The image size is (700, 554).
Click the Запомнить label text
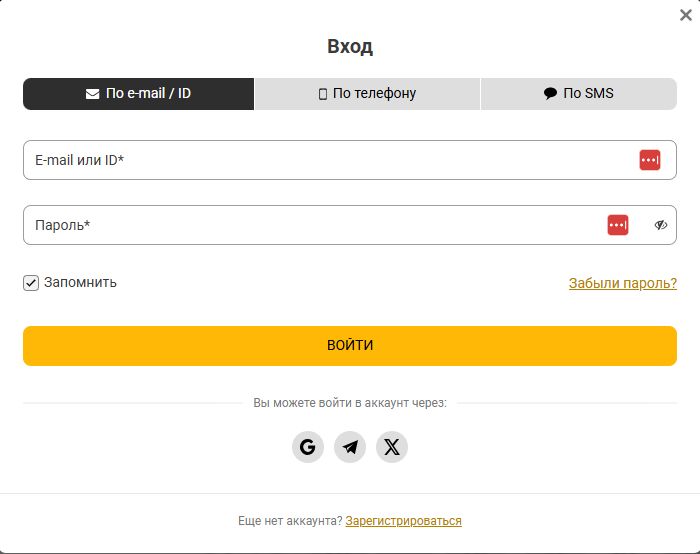(80, 282)
